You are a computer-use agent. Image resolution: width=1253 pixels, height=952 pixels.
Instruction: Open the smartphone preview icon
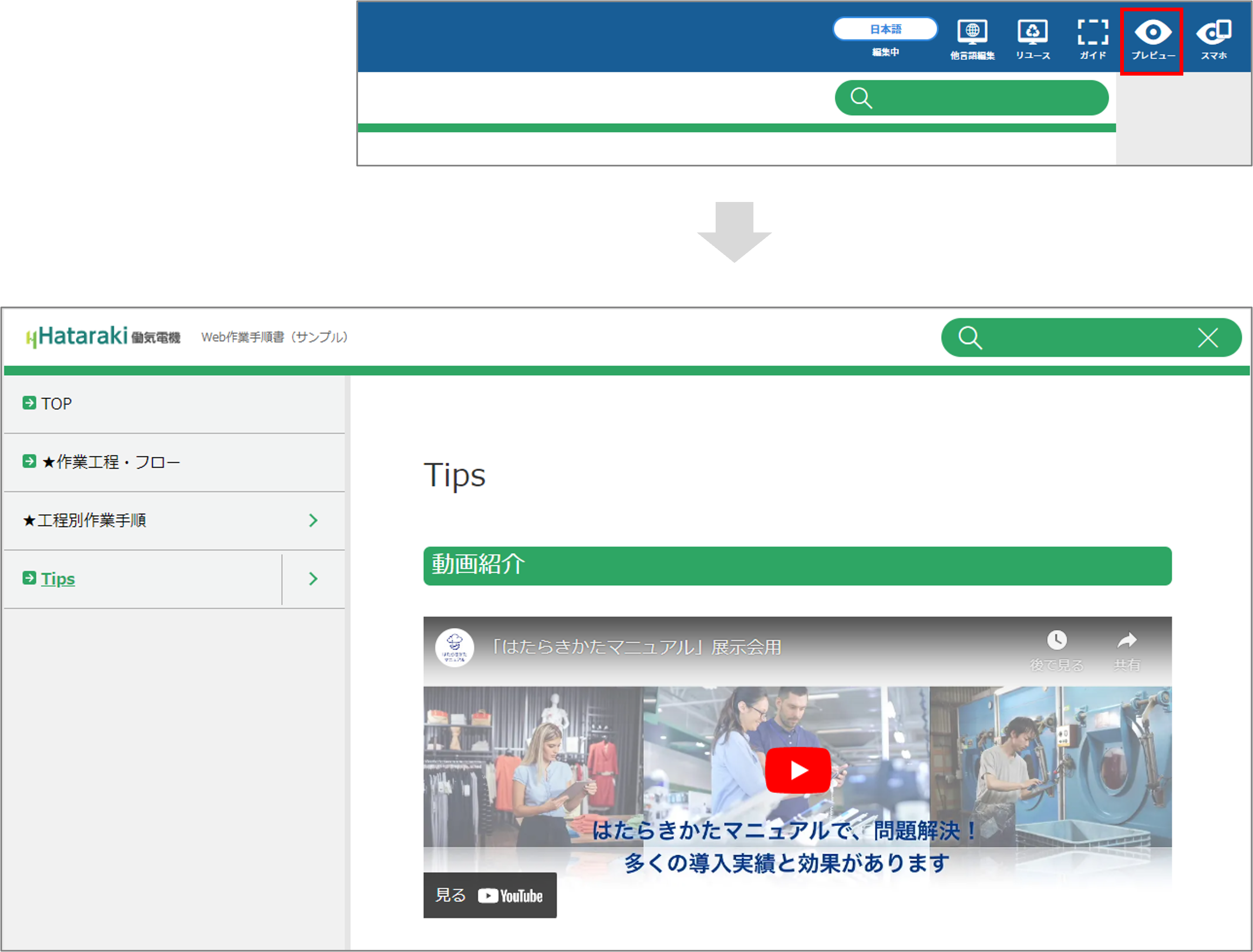tap(1214, 33)
